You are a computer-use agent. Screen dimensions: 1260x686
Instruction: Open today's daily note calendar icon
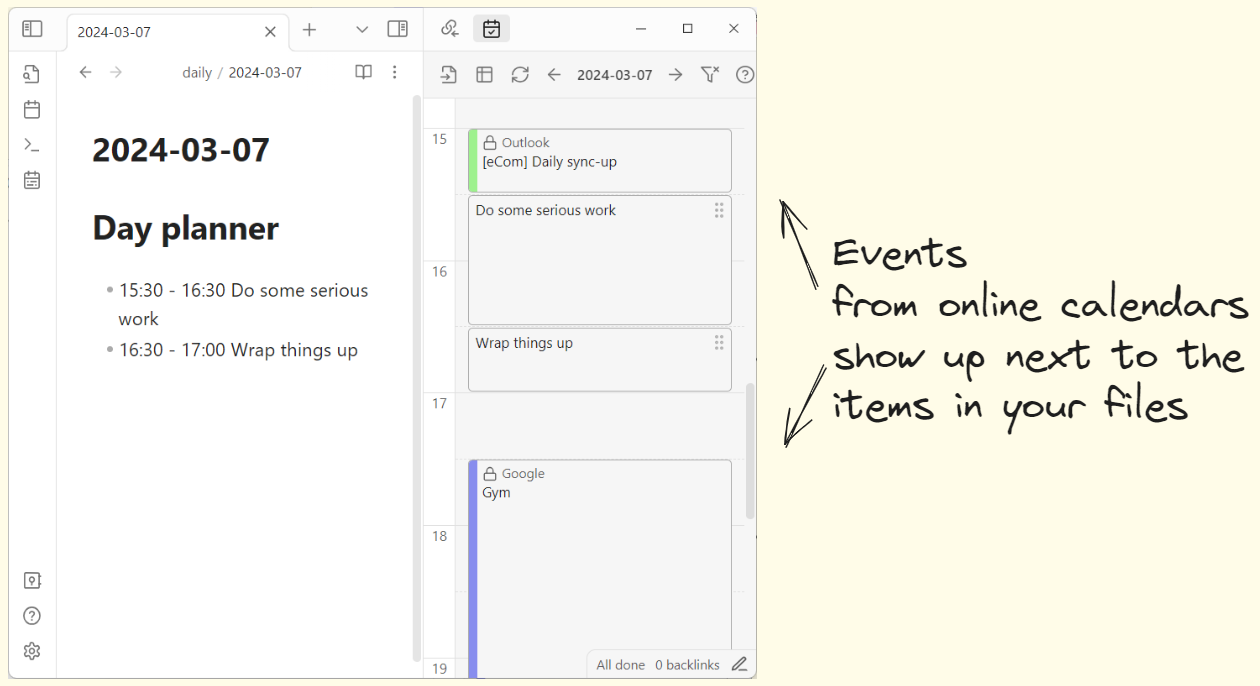tap(32, 109)
